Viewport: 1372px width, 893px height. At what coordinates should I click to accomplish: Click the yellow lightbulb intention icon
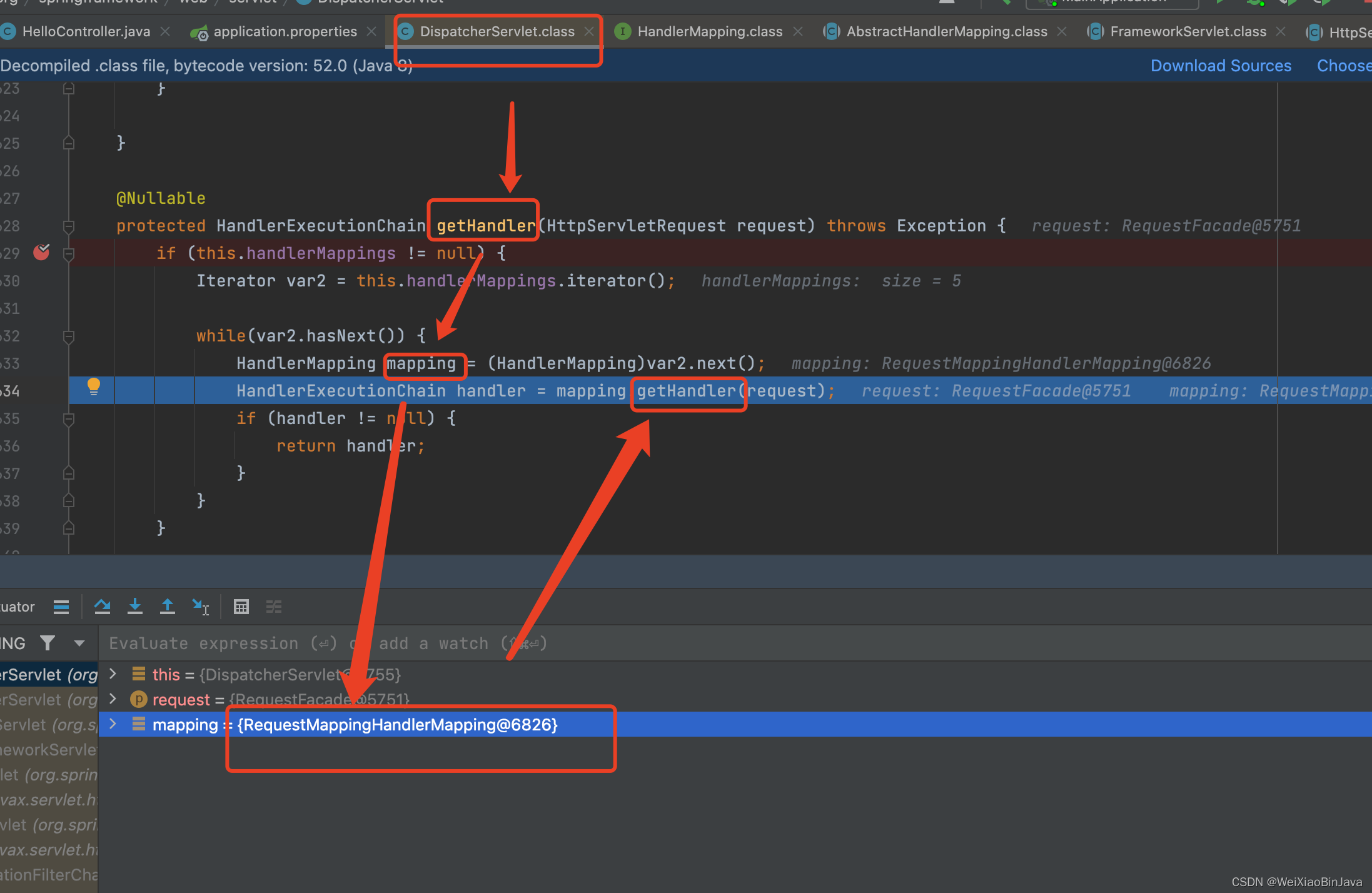pos(94,386)
